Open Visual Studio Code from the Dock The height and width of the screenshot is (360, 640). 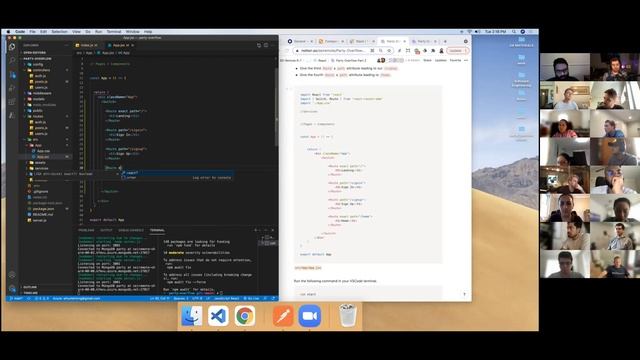pos(218,316)
